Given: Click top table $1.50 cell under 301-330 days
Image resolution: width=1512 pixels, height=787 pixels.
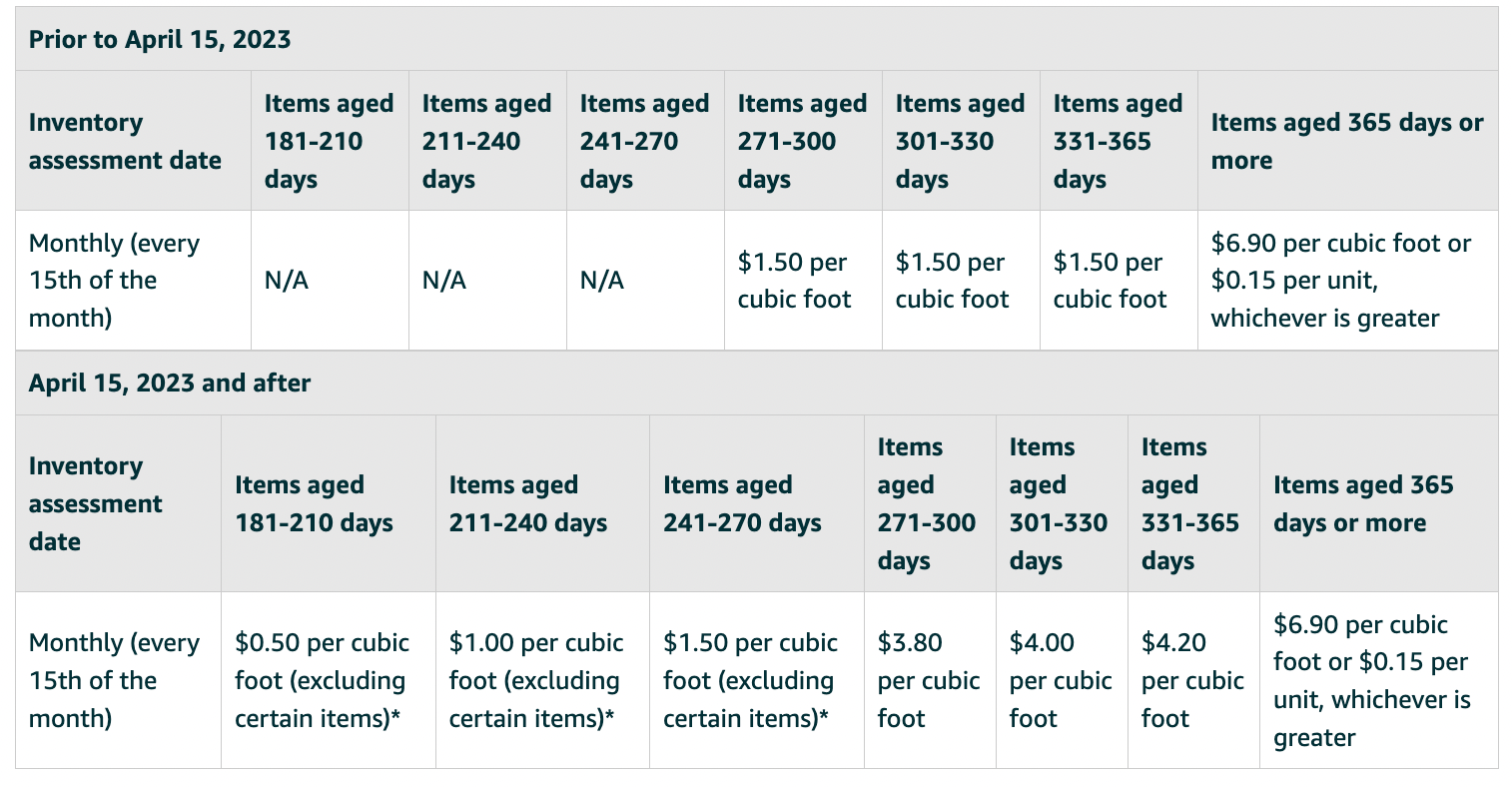Looking at the screenshot, I should pyautogui.click(x=961, y=281).
